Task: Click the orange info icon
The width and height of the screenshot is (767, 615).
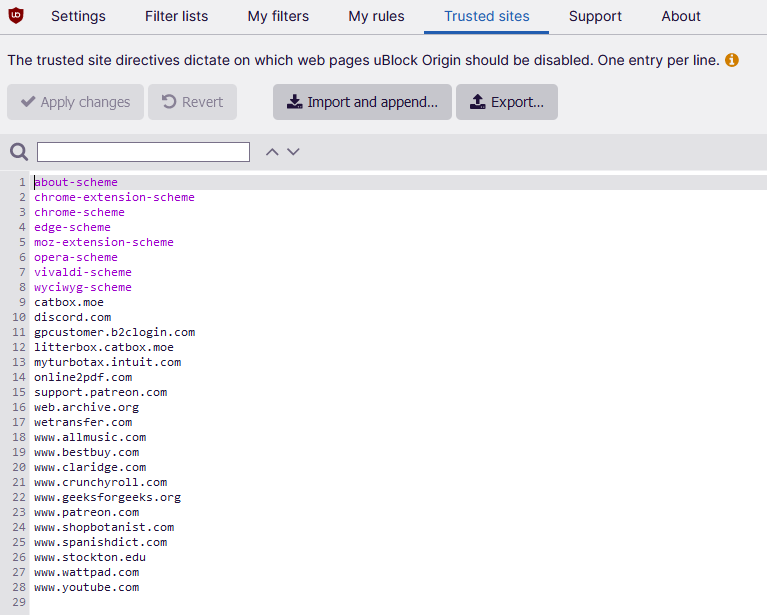Action: point(732,60)
